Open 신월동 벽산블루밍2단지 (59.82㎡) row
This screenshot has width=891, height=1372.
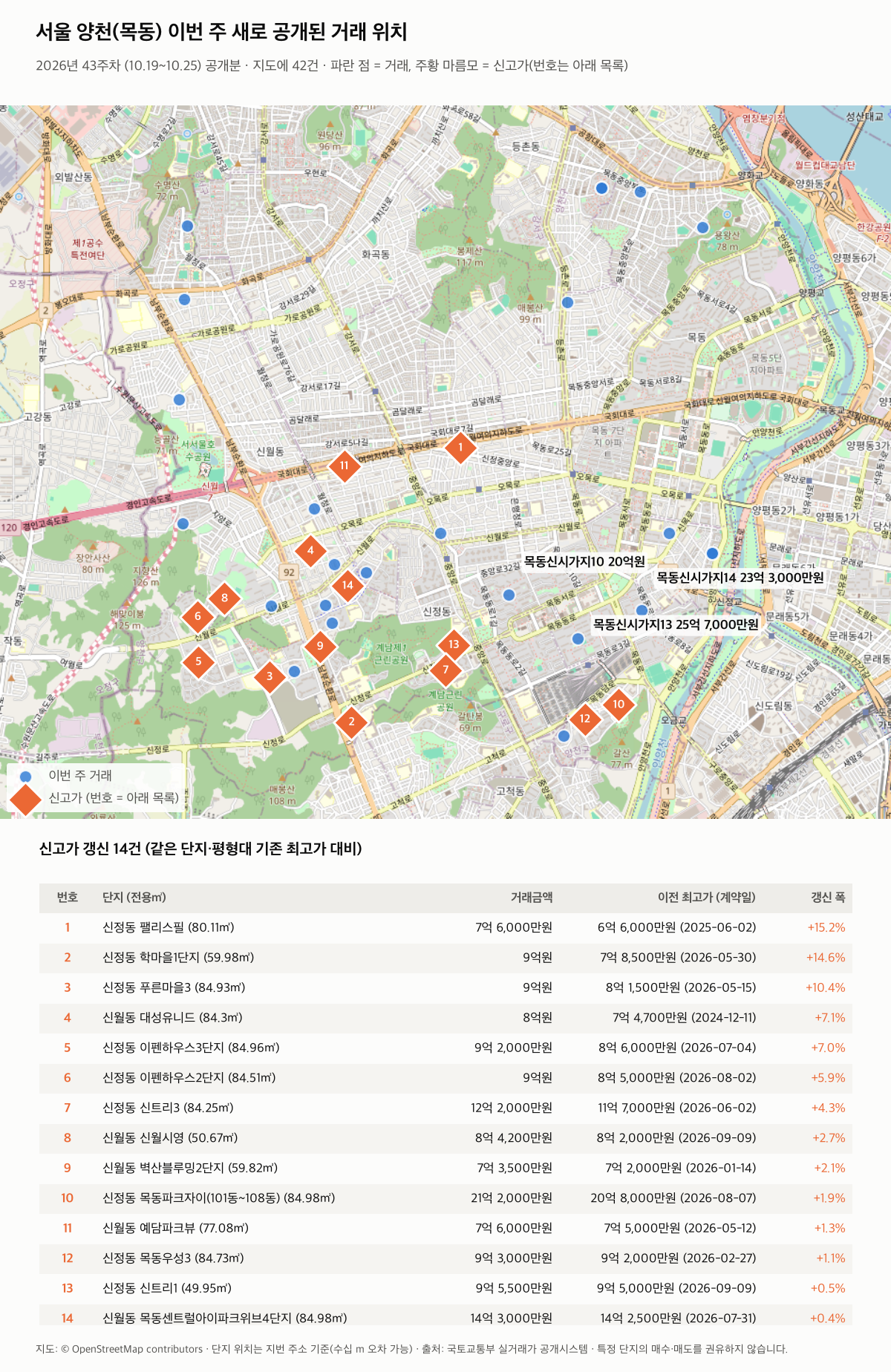click(446, 1168)
